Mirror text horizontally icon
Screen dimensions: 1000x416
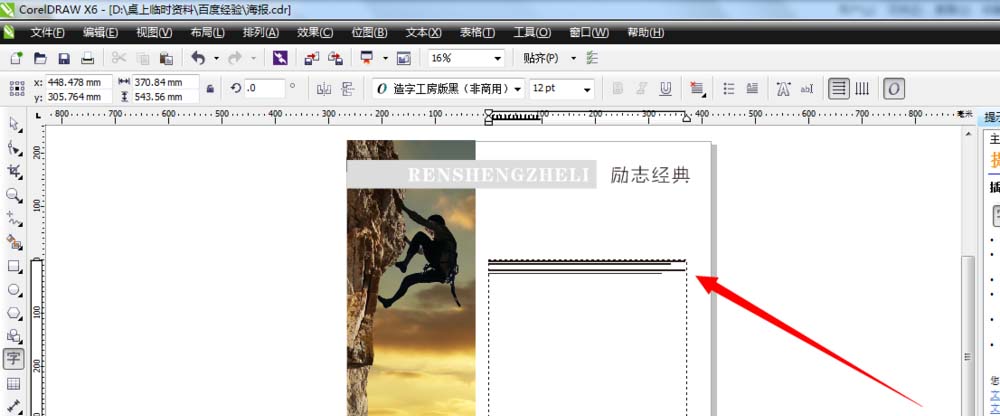tap(324, 89)
